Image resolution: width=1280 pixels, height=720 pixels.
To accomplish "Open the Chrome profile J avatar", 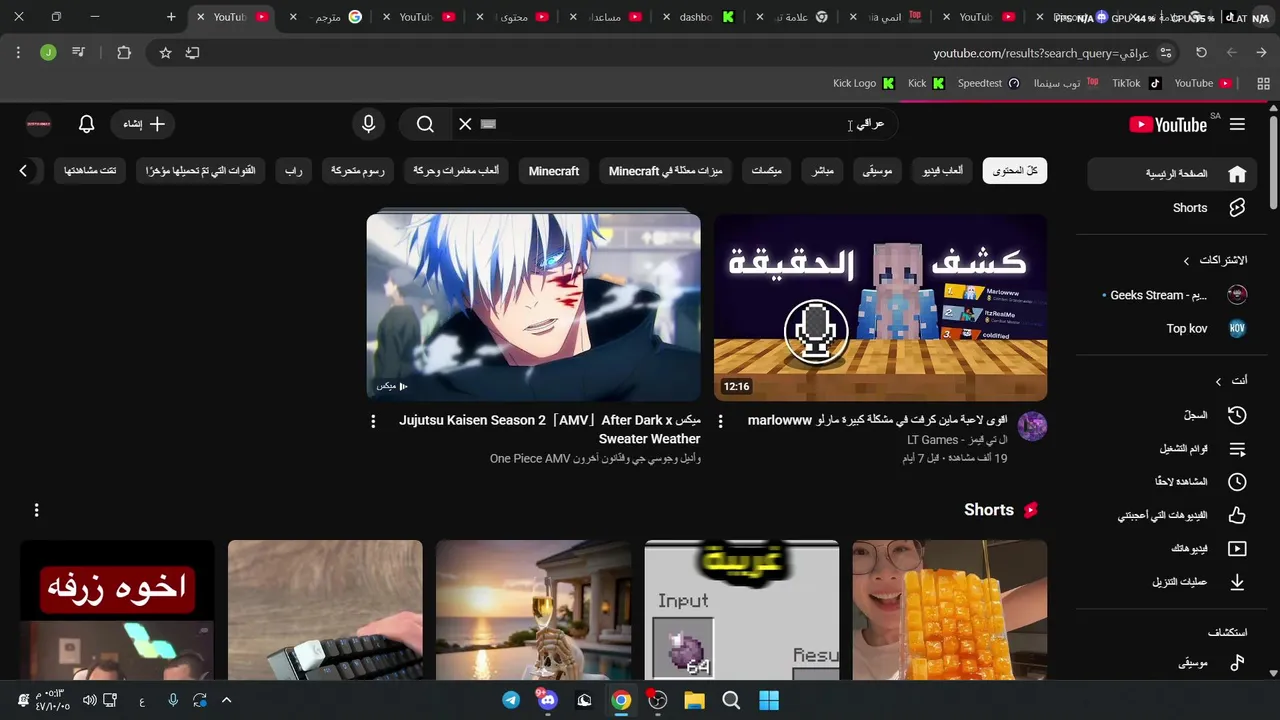I will tap(48, 53).
